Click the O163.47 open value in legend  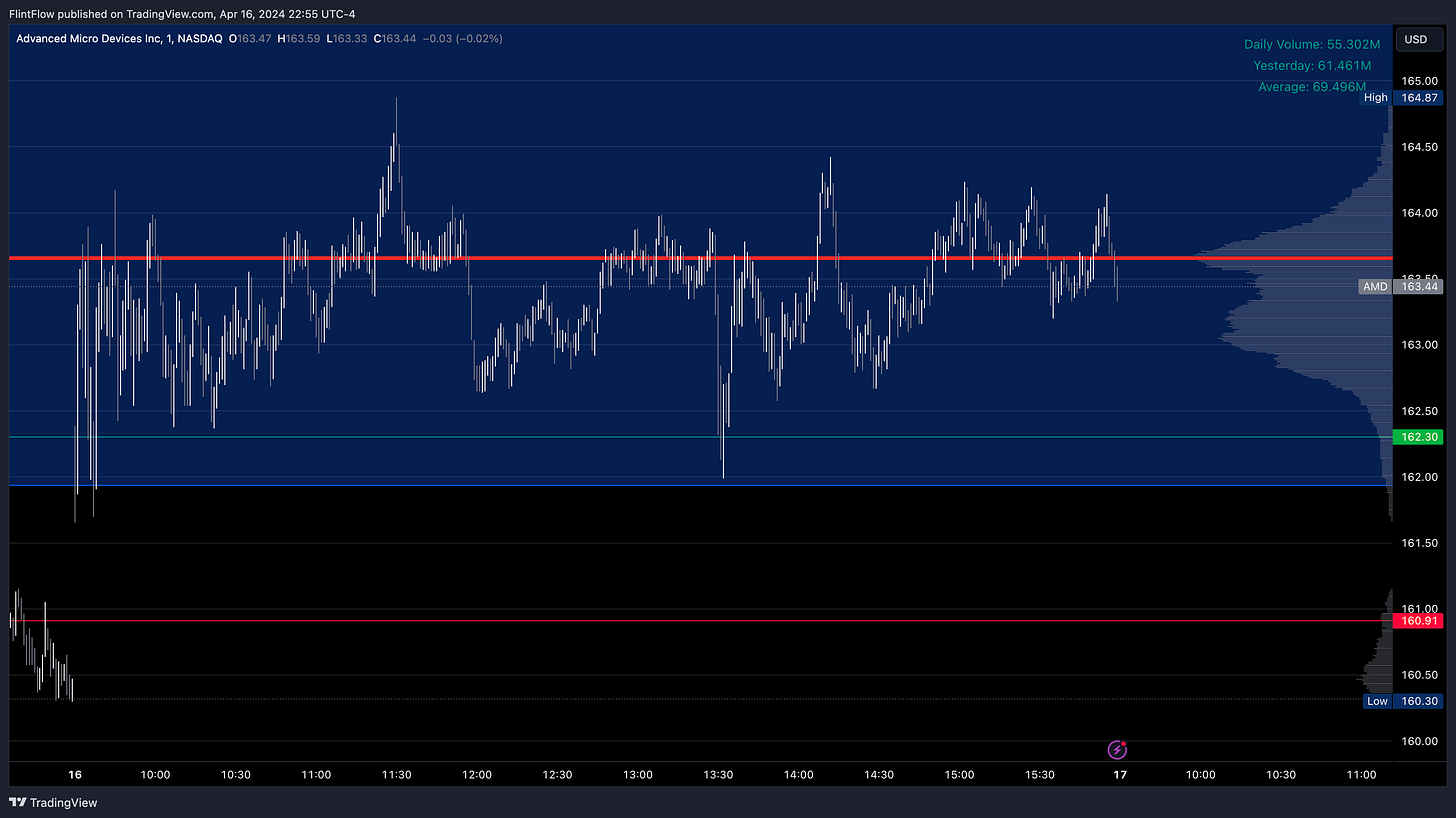(252, 39)
